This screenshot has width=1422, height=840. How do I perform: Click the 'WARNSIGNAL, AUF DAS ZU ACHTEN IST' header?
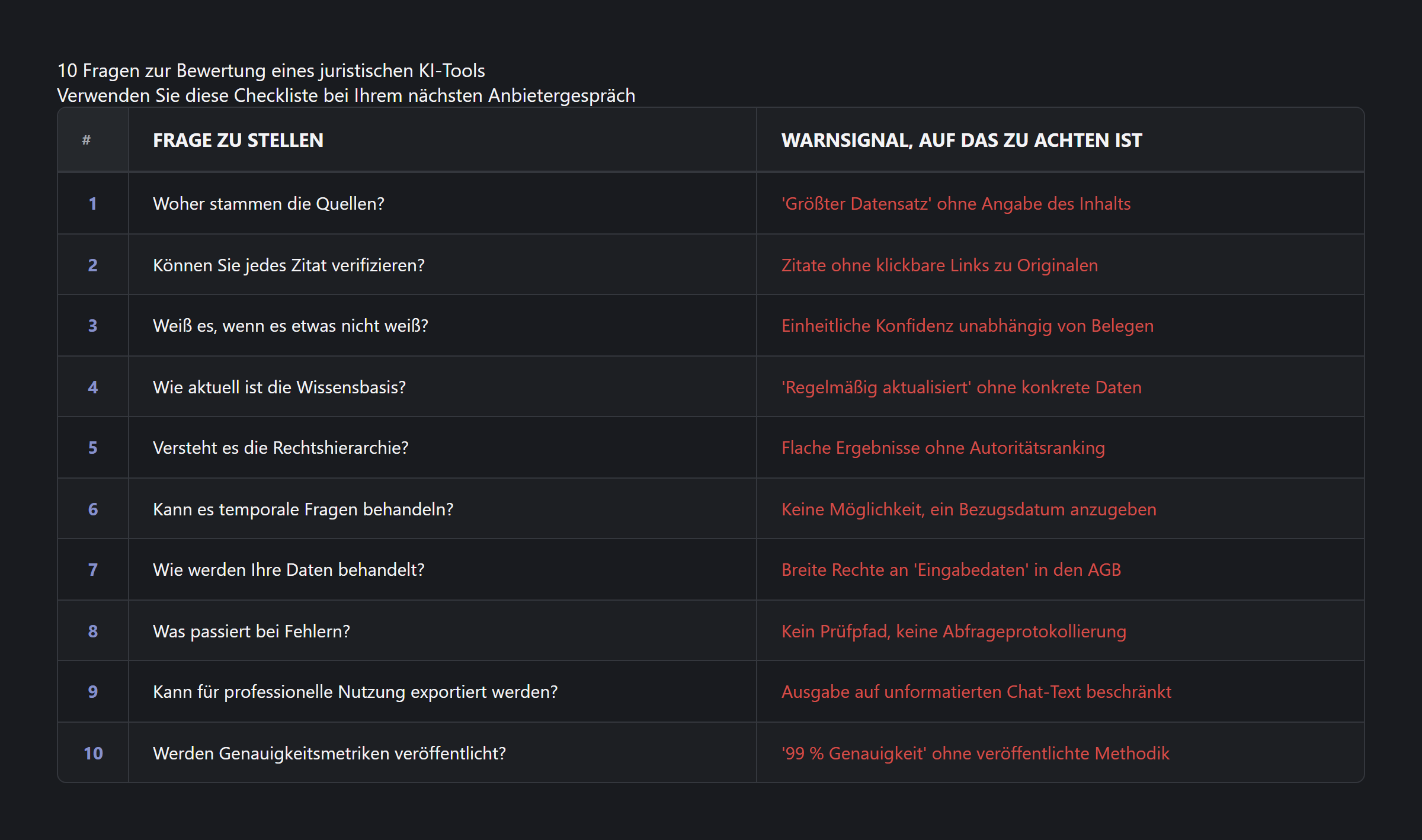point(961,140)
